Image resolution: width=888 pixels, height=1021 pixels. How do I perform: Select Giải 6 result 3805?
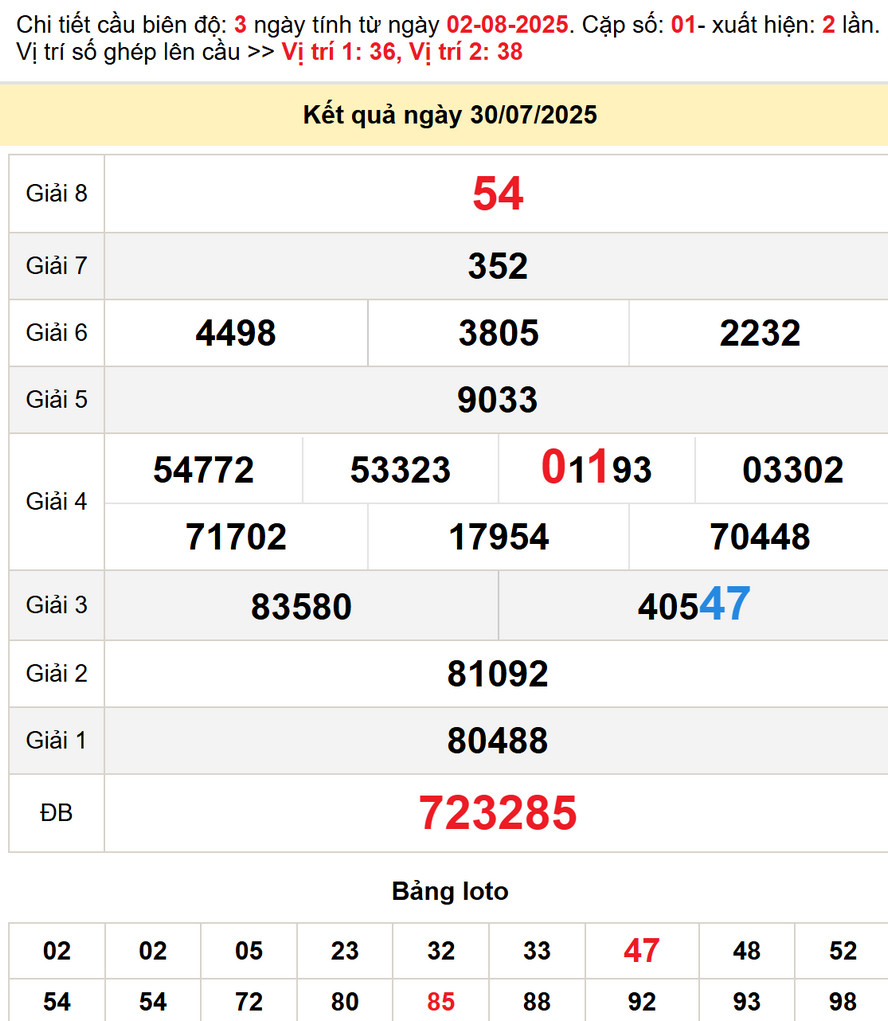(498, 333)
